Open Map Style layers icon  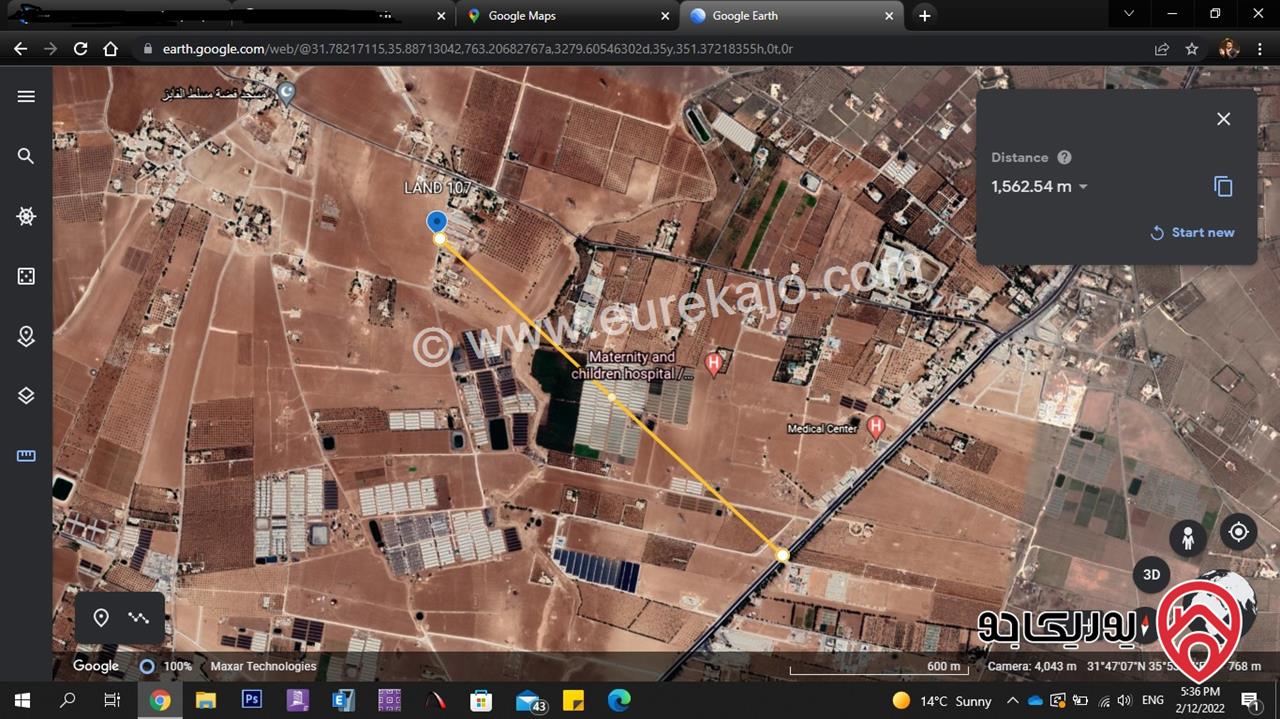coord(26,396)
